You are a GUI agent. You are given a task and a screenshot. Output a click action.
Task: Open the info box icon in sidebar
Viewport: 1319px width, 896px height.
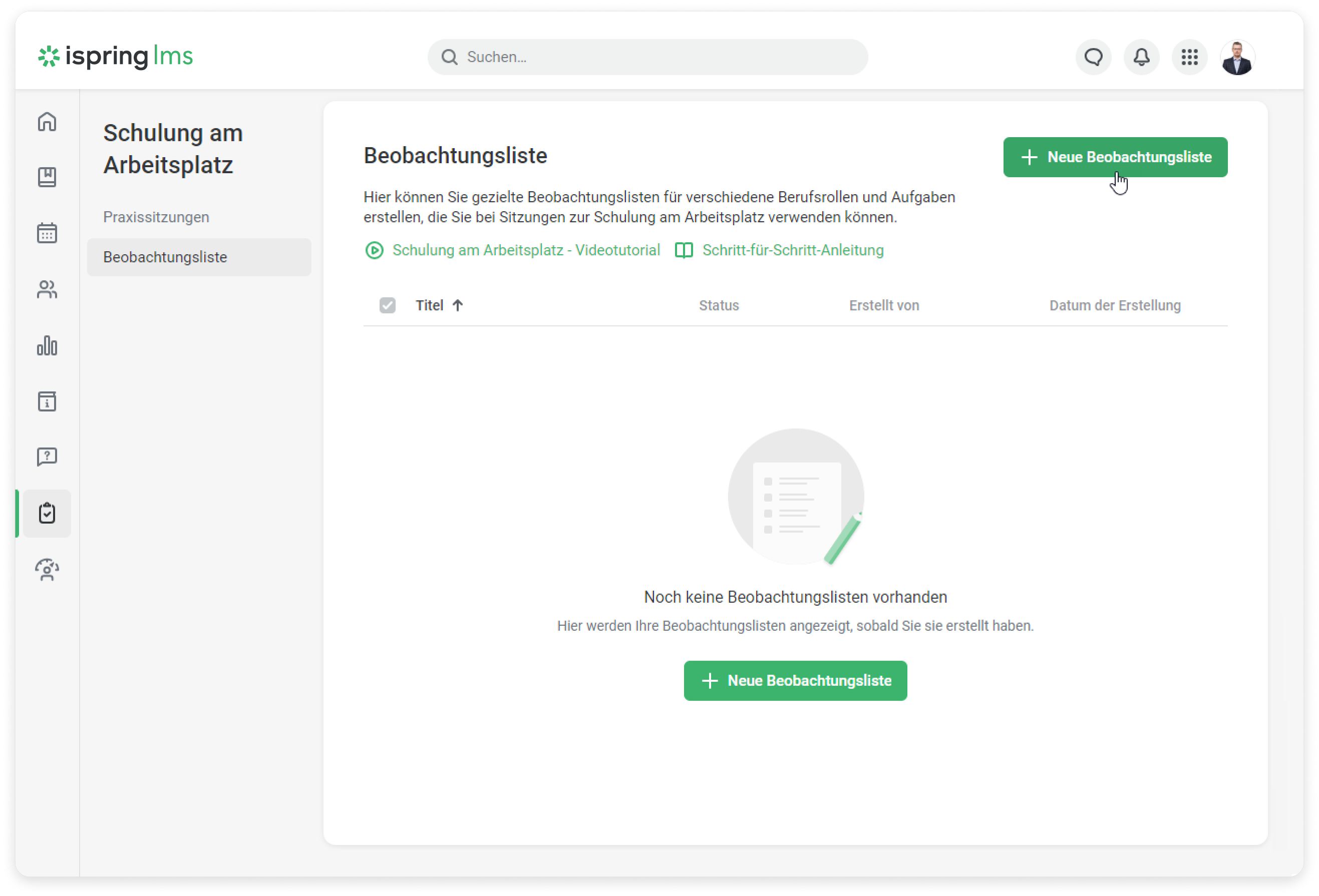[47, 401]
